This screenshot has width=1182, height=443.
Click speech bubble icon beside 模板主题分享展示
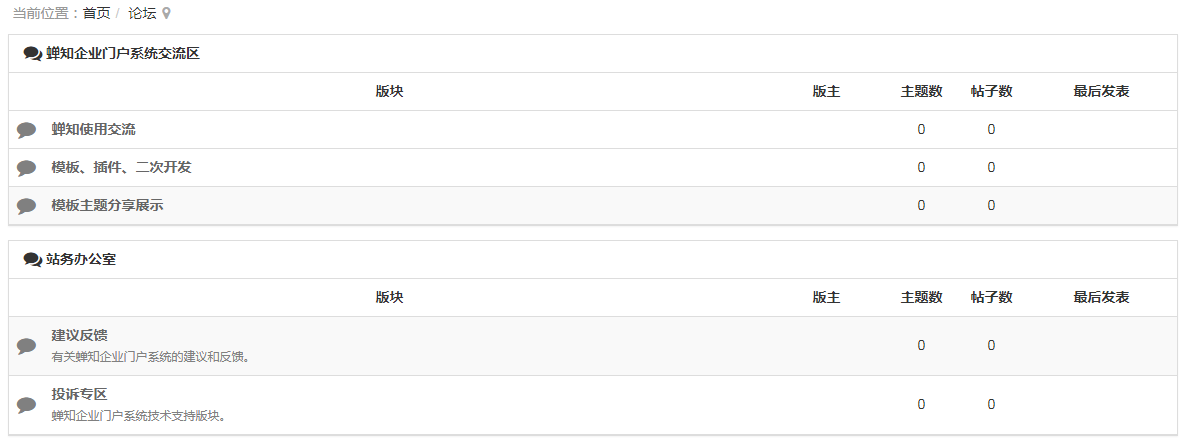27,206
